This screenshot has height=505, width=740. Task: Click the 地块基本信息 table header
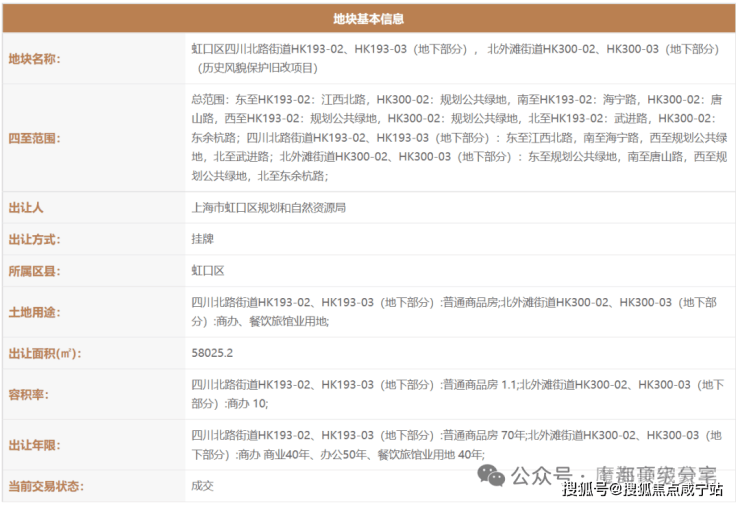pyautogui.click(x=369, y=17)
